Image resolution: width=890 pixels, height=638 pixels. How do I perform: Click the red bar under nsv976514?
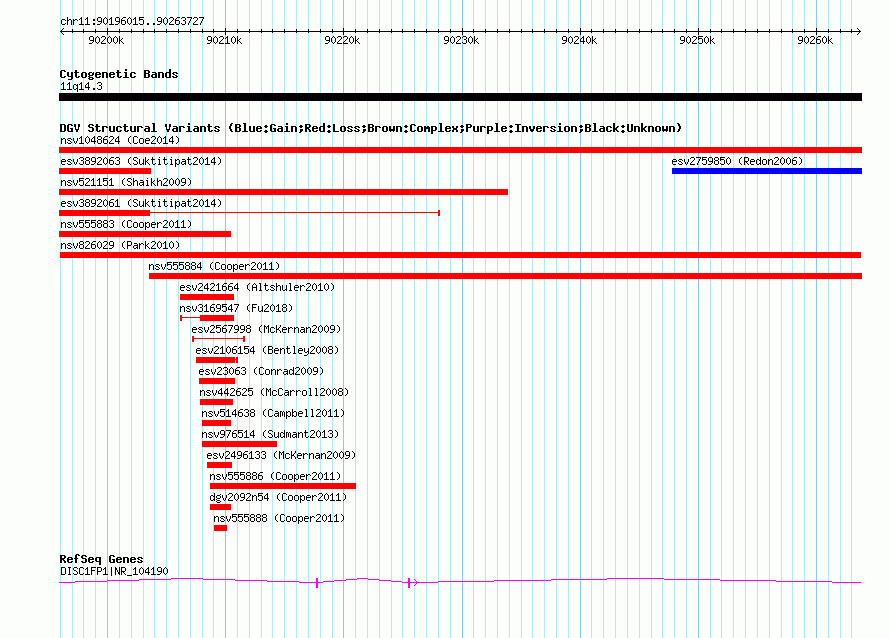click(x=240, y=444)
